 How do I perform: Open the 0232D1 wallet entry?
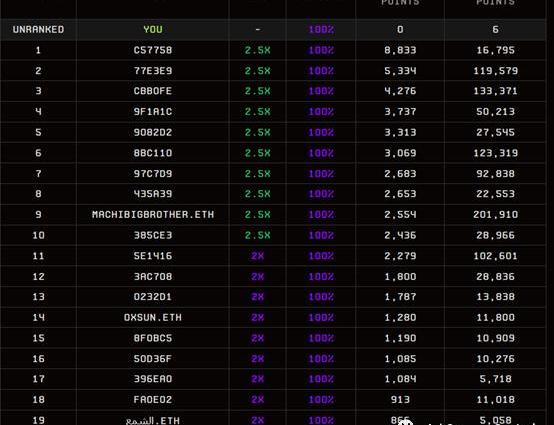pos(153,297)
